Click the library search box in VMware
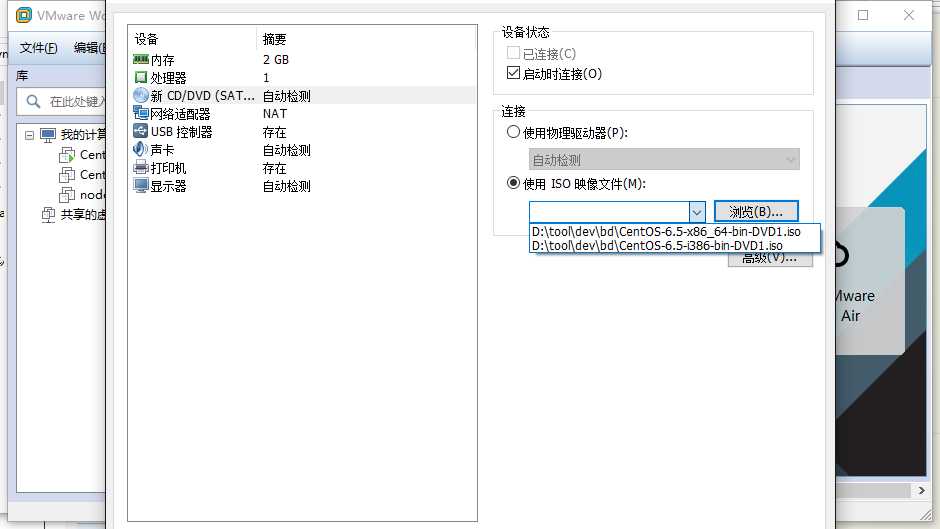This screenshot has height=529, width=940. tap(62, 101)
